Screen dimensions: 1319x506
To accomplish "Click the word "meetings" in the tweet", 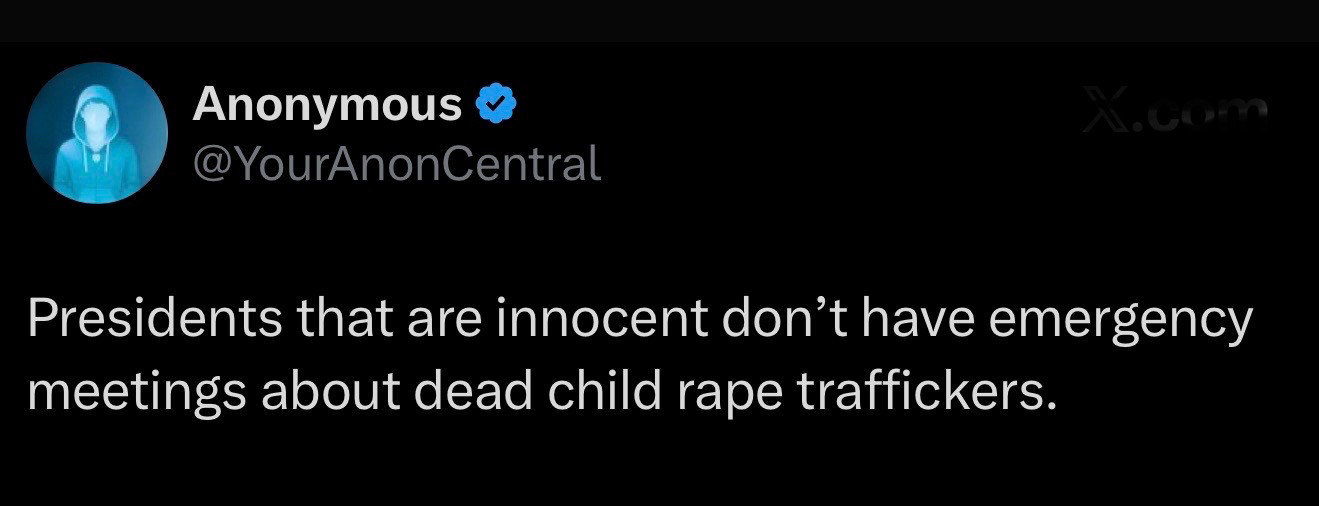I will [136, 393].
